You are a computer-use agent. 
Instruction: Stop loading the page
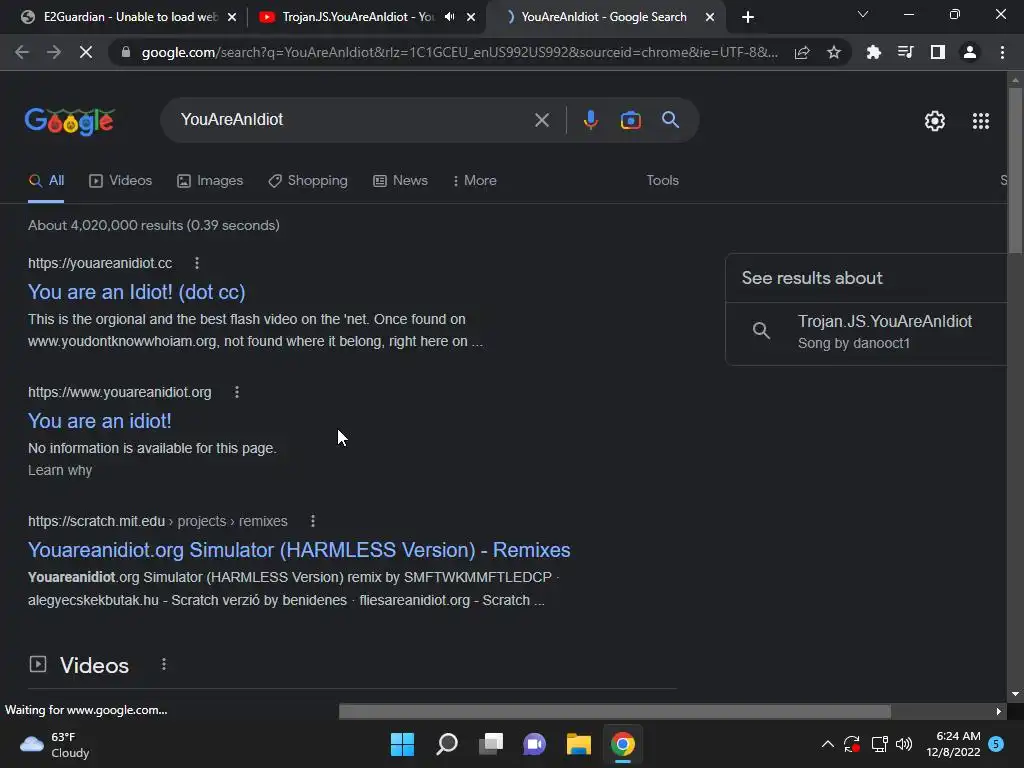[86, 52]
